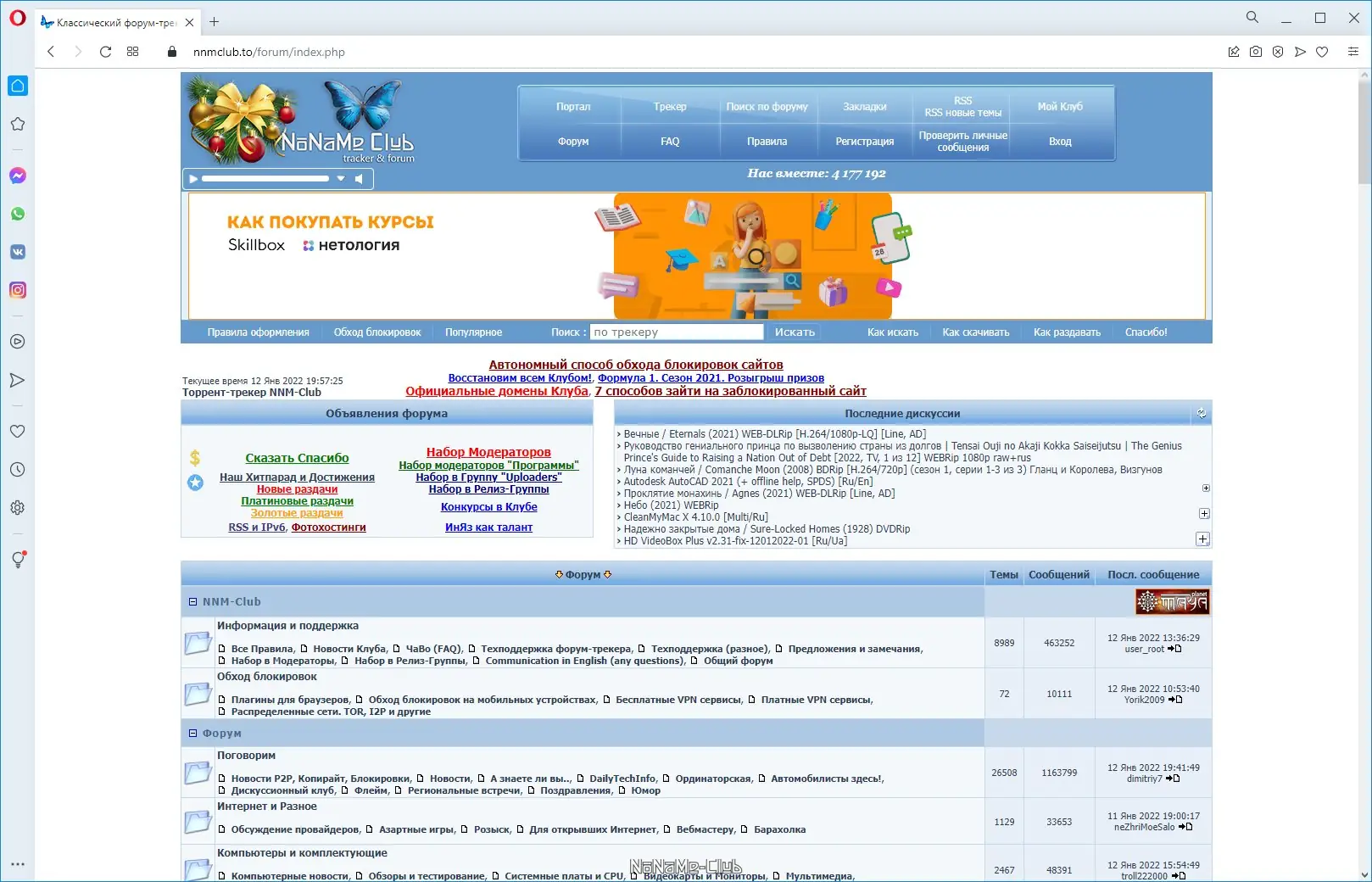1372x882 pixels.
Task: Take a snapshot with camera icon
Action: pyautogui.click(x=1256, y=52)
